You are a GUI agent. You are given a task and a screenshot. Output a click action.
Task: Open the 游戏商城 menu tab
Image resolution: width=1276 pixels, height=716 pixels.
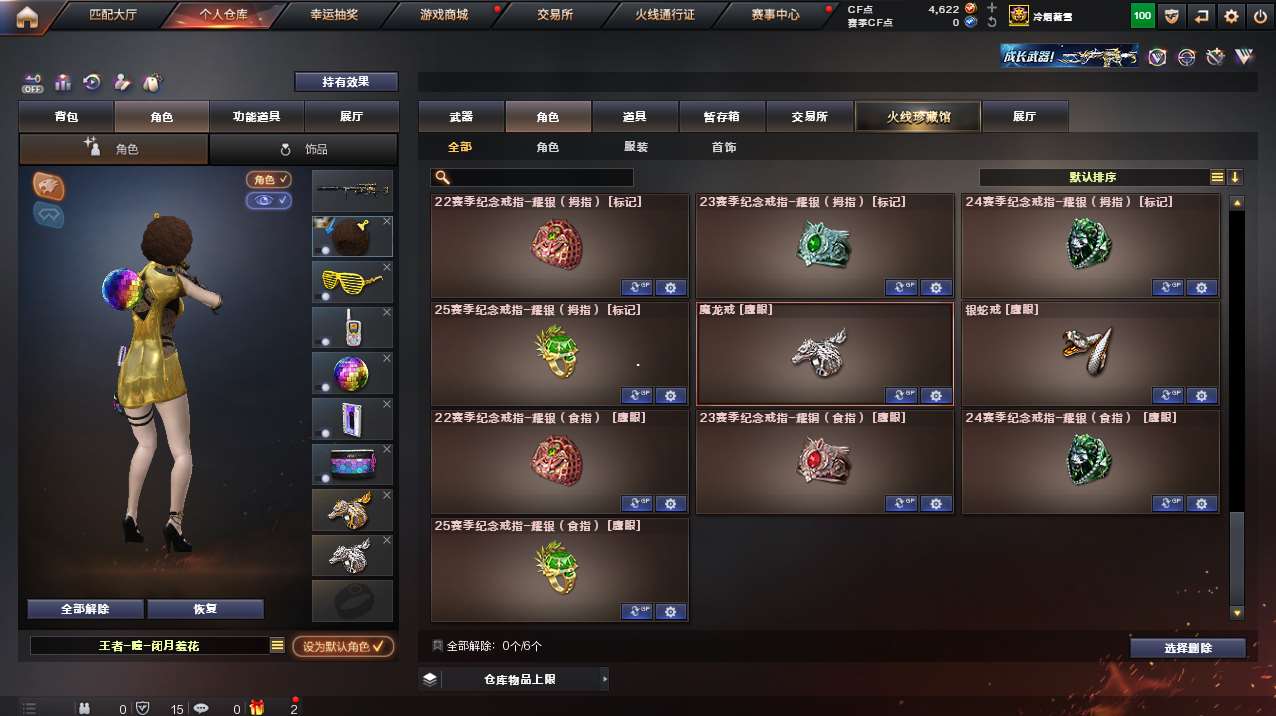point(443,15)
